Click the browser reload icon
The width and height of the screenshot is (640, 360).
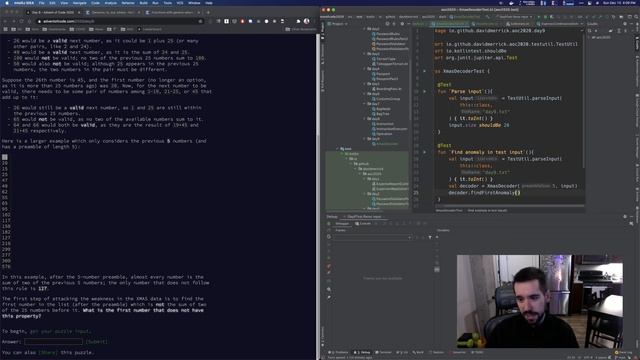22,21
